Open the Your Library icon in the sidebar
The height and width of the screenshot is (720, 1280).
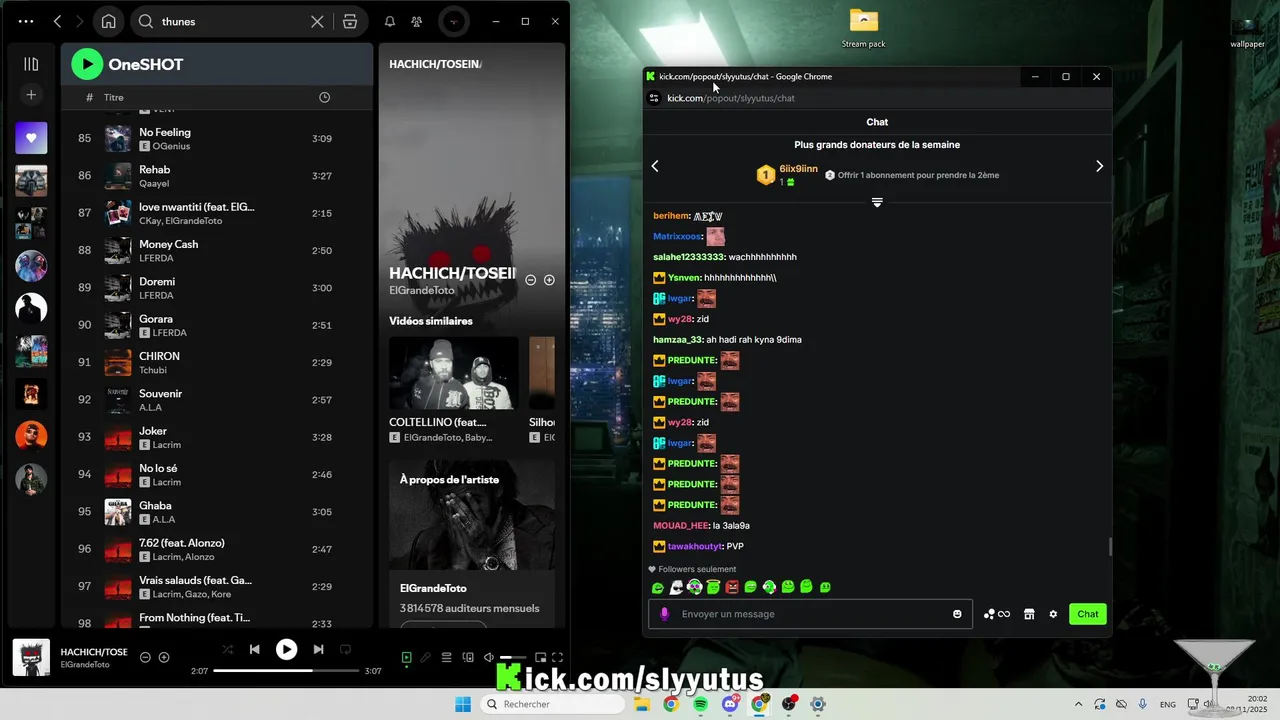coord(31,64)
